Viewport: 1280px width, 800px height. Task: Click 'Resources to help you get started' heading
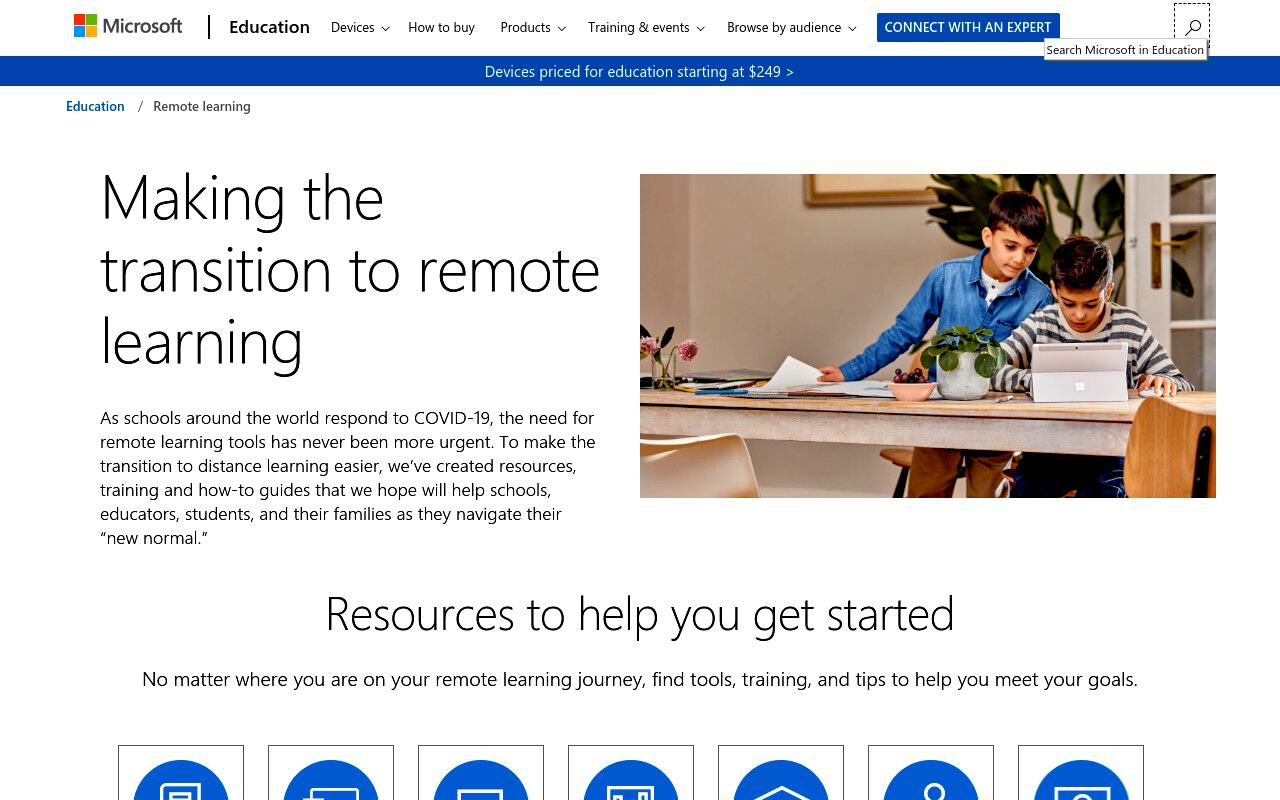[640, 614]
